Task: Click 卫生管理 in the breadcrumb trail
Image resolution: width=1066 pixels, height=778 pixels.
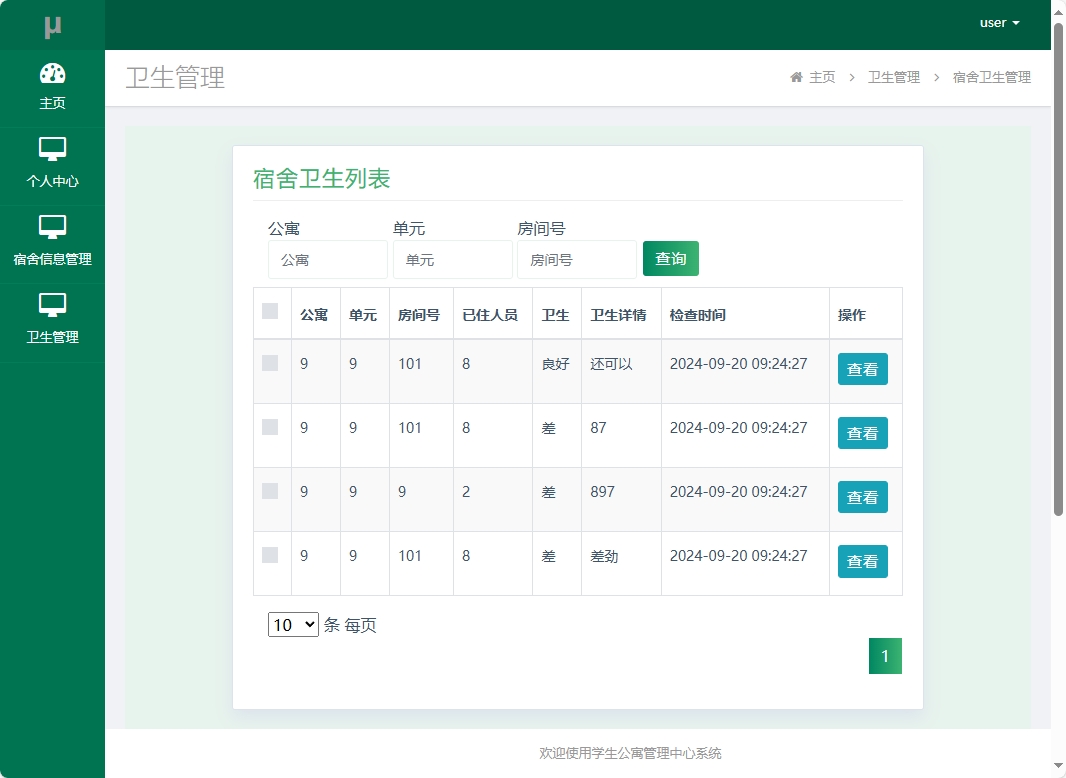Action: click(893, 76)
